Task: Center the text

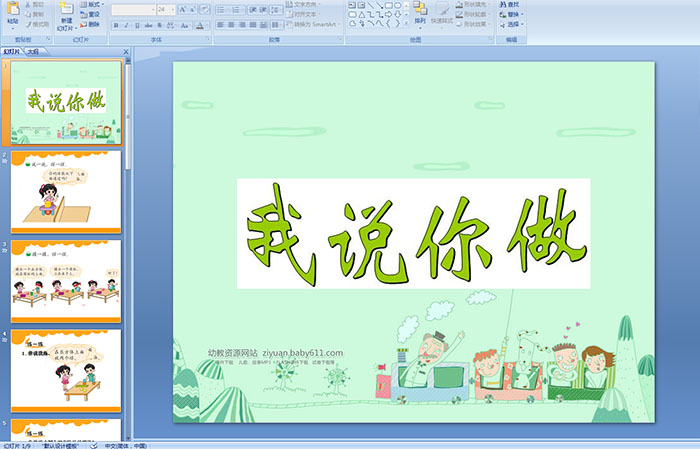Action: click(231, 25)
